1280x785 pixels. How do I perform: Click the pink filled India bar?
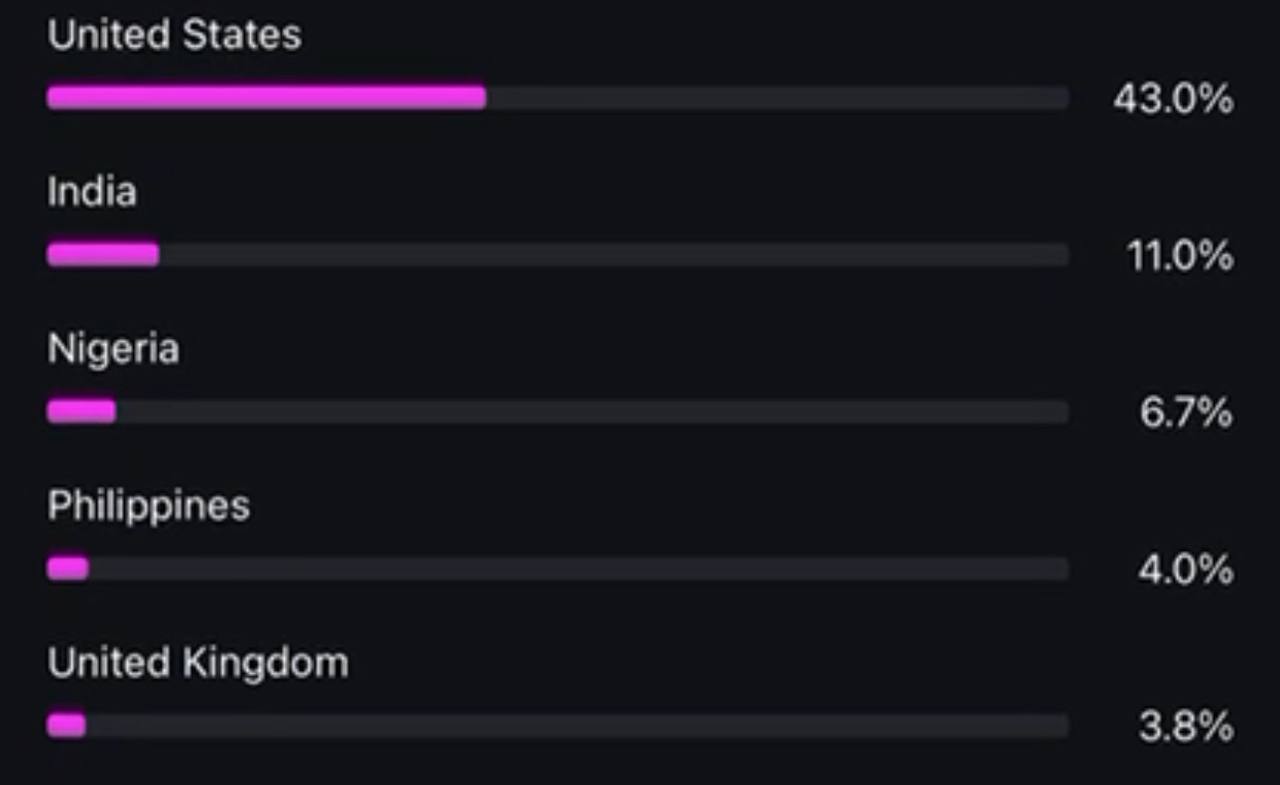(x=103, y=255)
